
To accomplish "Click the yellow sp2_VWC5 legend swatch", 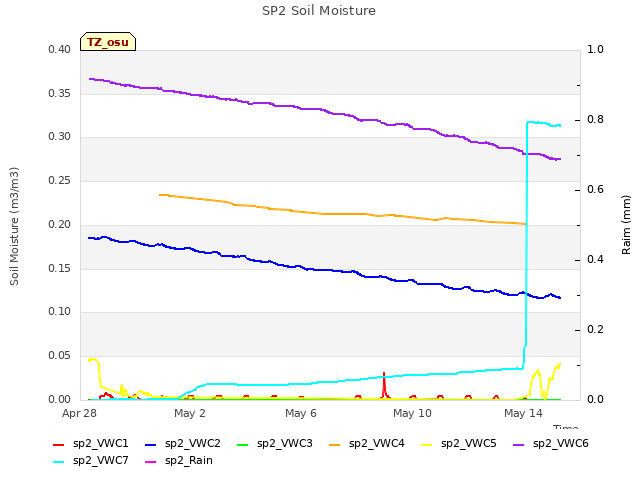I will pos(427,445).
